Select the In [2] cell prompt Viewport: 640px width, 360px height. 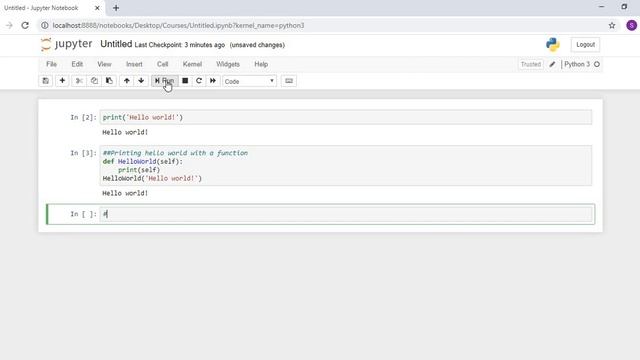pyautogui.click(x=83, y=117)
